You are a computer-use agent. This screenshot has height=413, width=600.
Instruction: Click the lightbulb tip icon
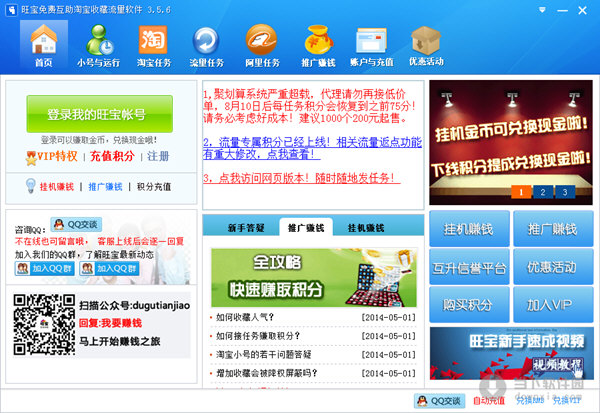coord(30,186)
